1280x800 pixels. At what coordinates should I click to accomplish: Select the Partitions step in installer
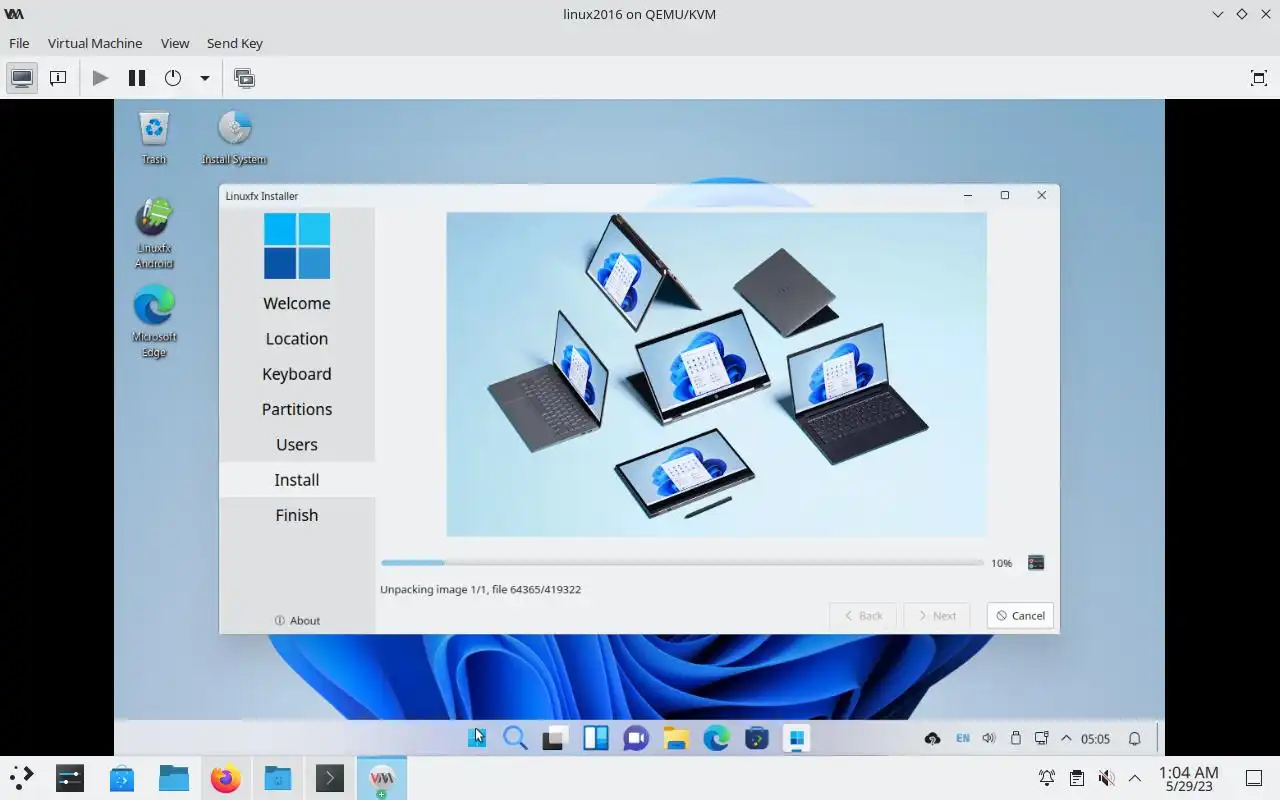point(297,409)
